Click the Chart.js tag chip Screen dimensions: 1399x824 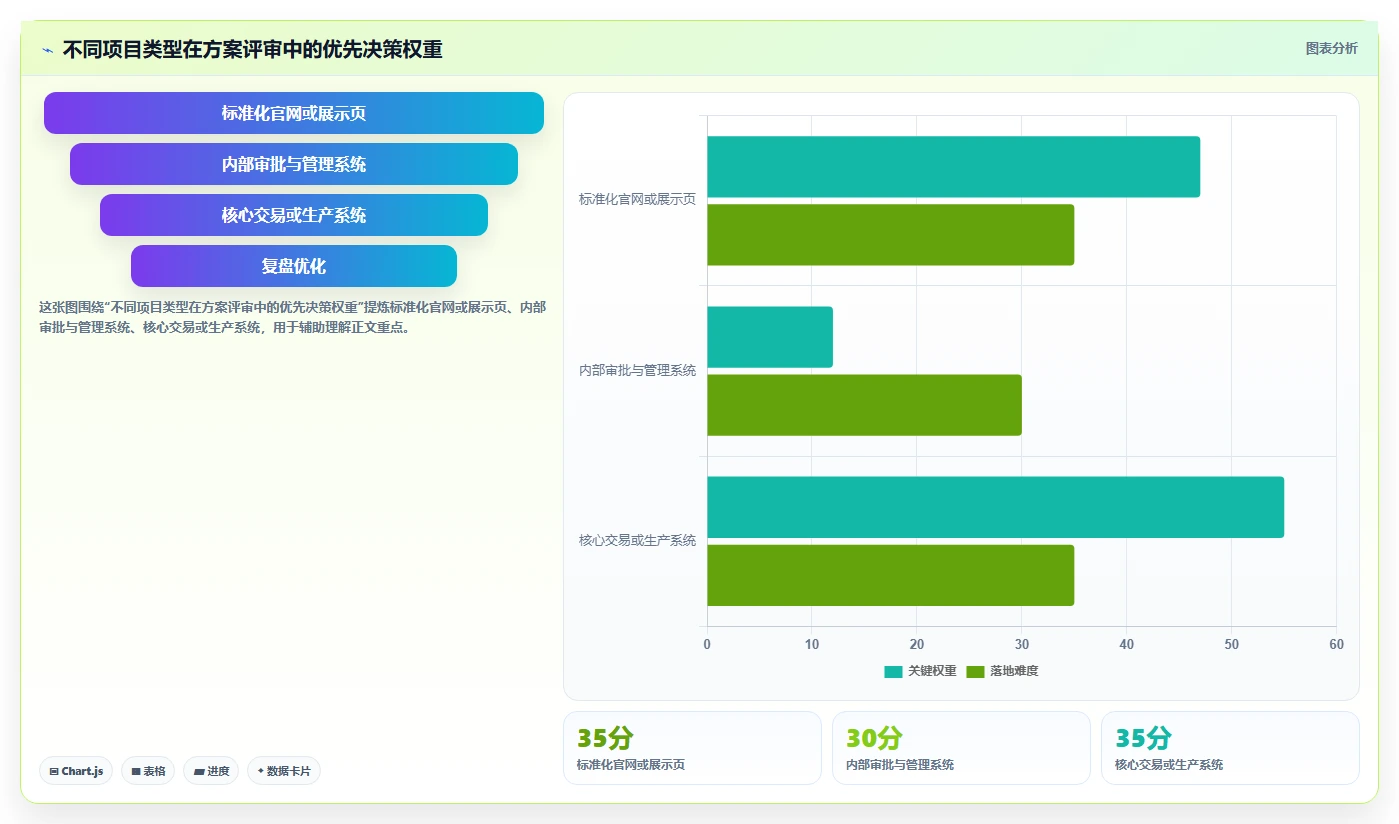[x=76, y=771]
